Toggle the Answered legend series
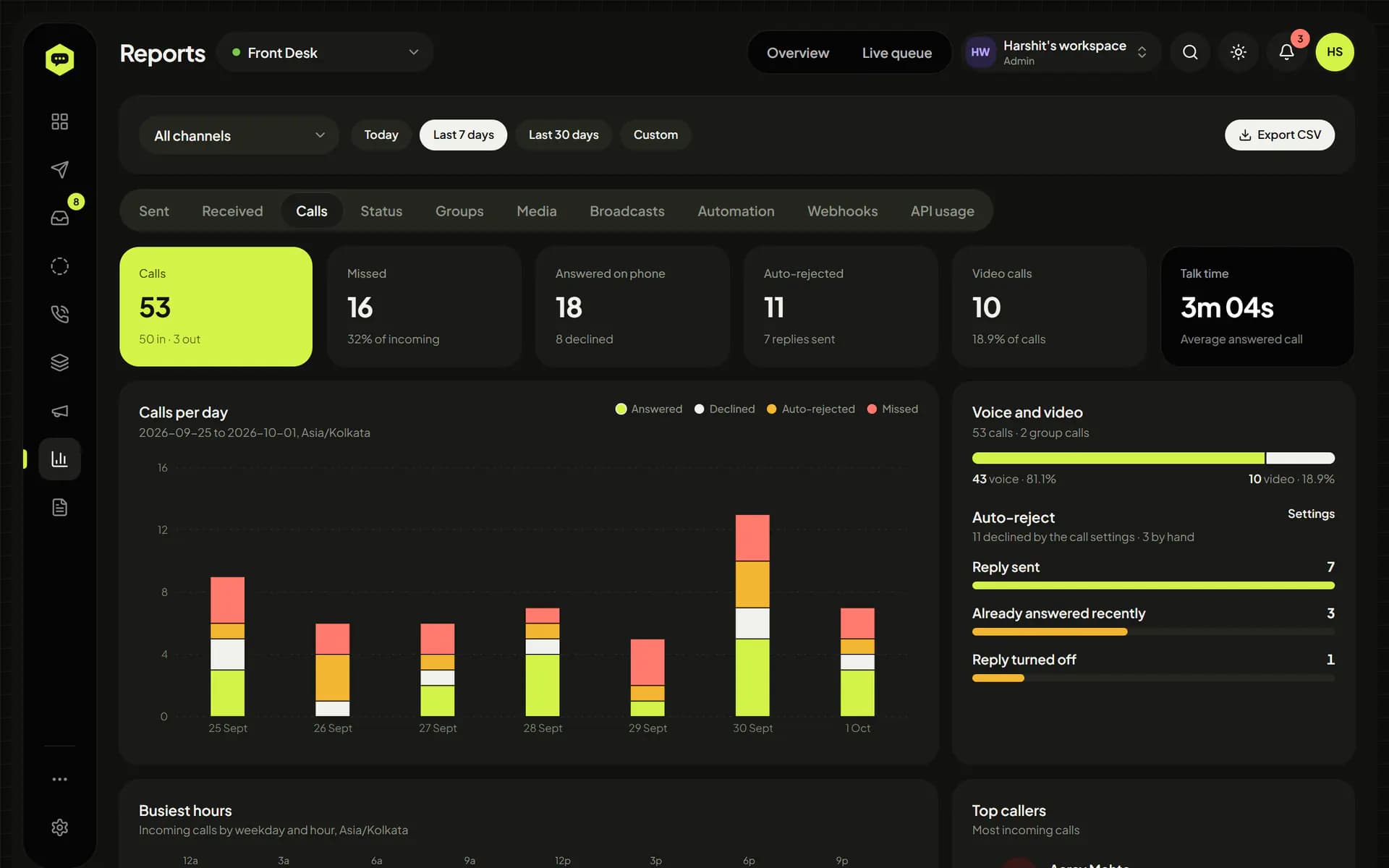The width and height of the screenshot is (1389, 868). click(x=648, y=409)
